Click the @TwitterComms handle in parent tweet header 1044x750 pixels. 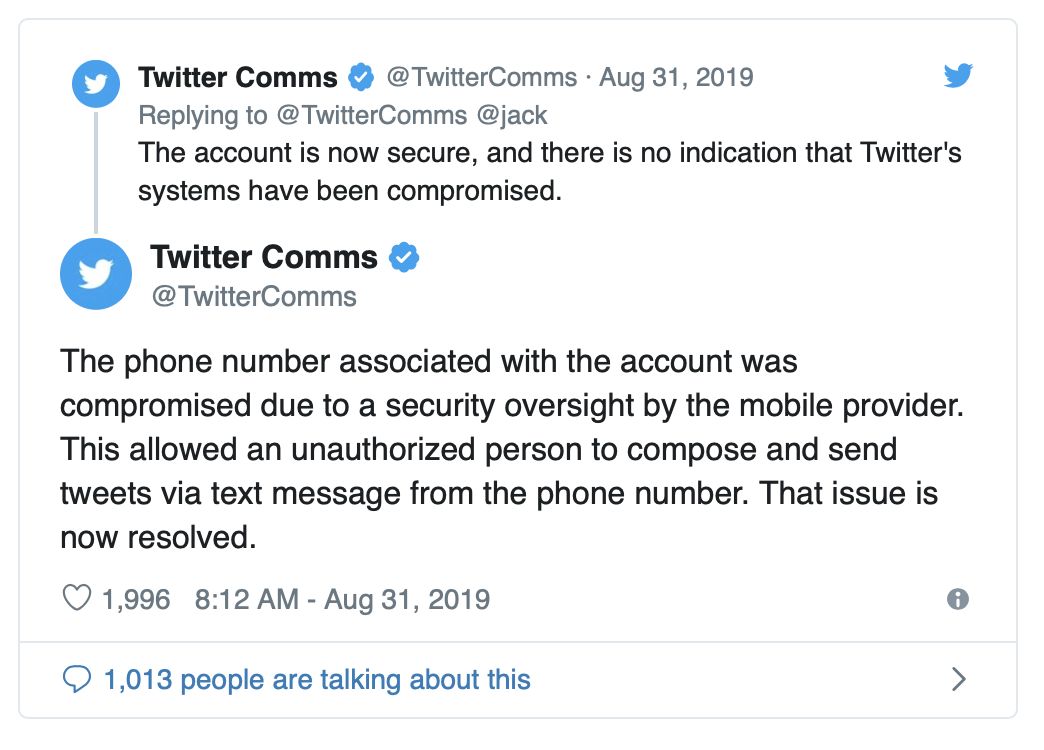(481, 77)
